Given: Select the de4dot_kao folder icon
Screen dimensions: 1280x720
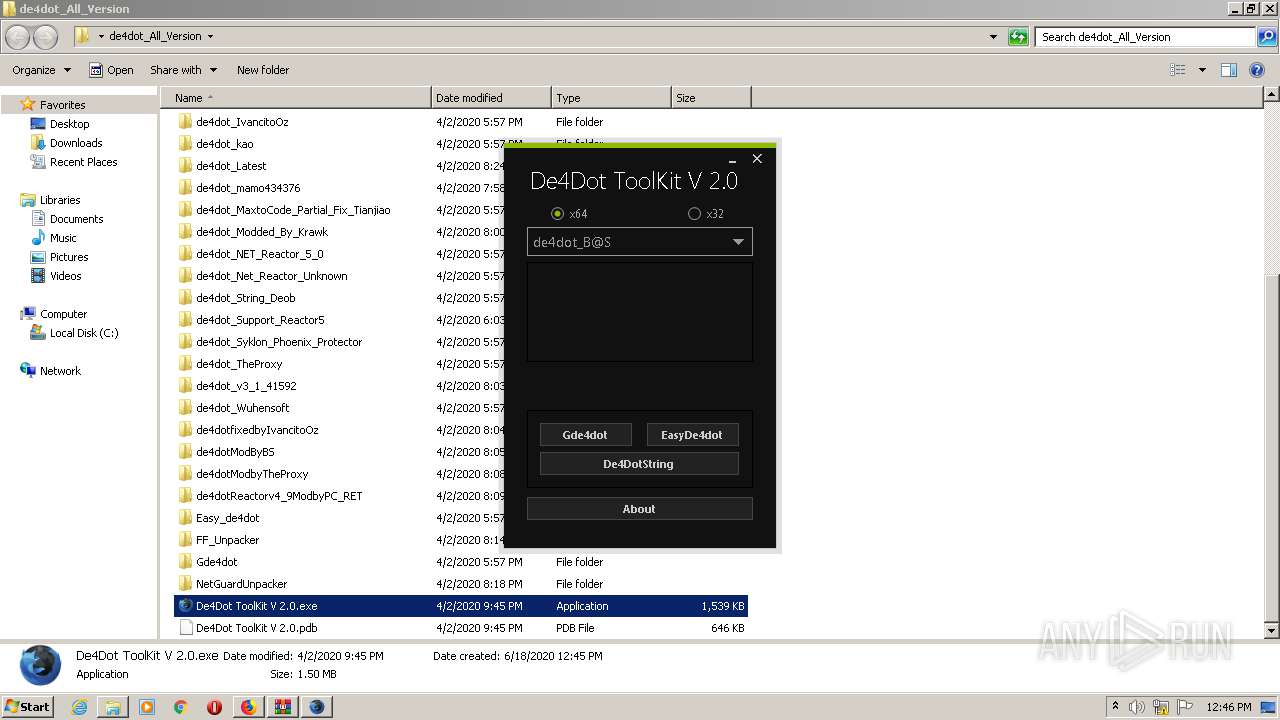Looking at the screenshot, I should 185,144.
